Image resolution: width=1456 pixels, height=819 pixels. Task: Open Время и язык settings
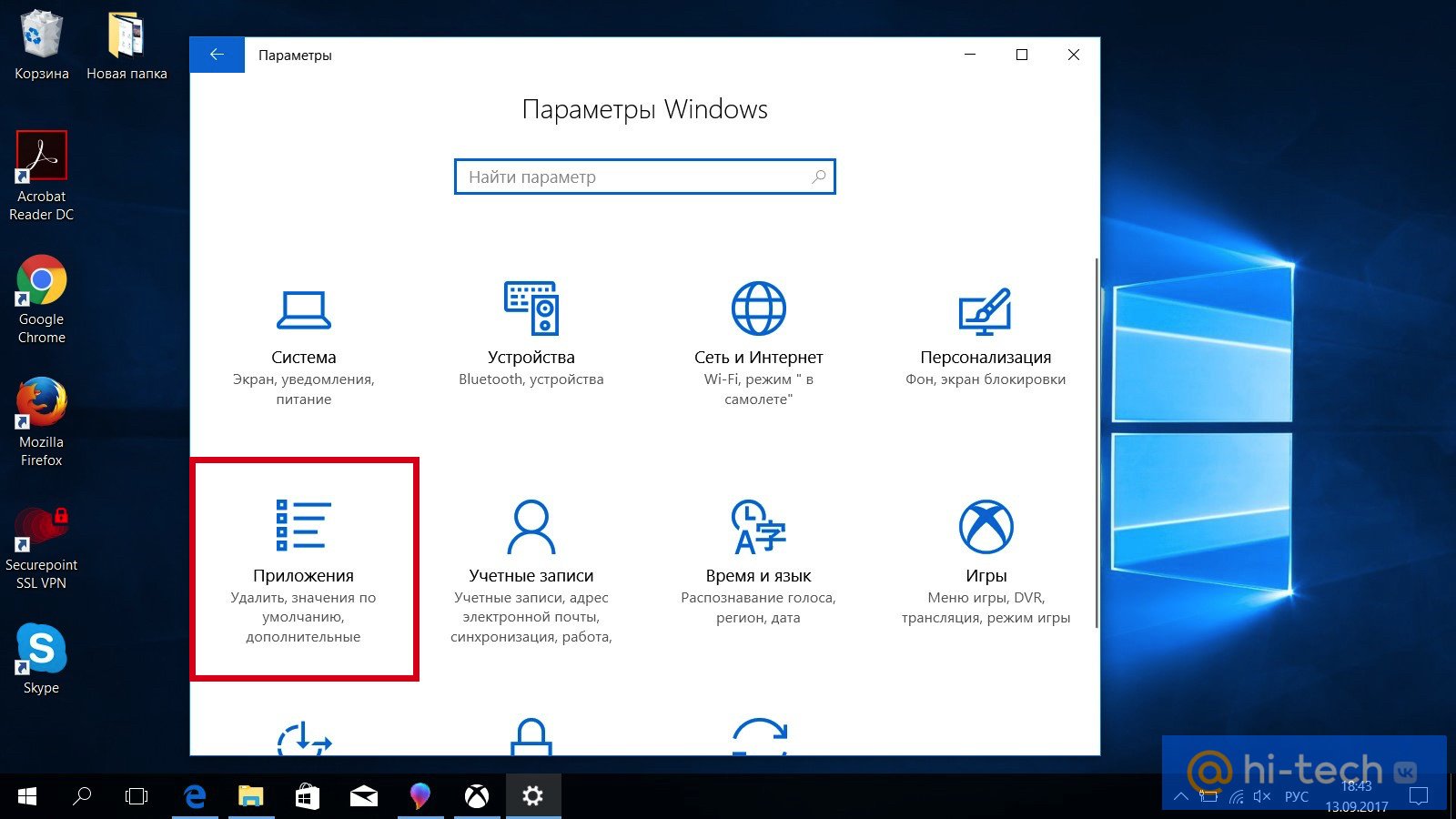[759, 561]
